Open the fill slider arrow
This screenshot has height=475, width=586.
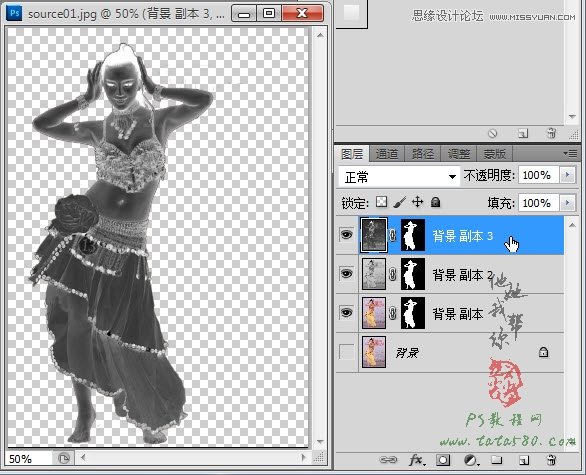(568, 203)
